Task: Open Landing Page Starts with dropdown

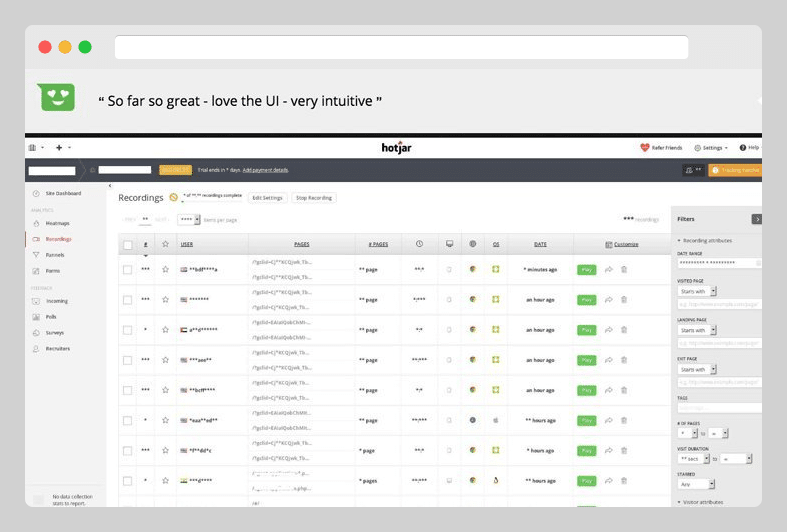Action: coord(697,330)
